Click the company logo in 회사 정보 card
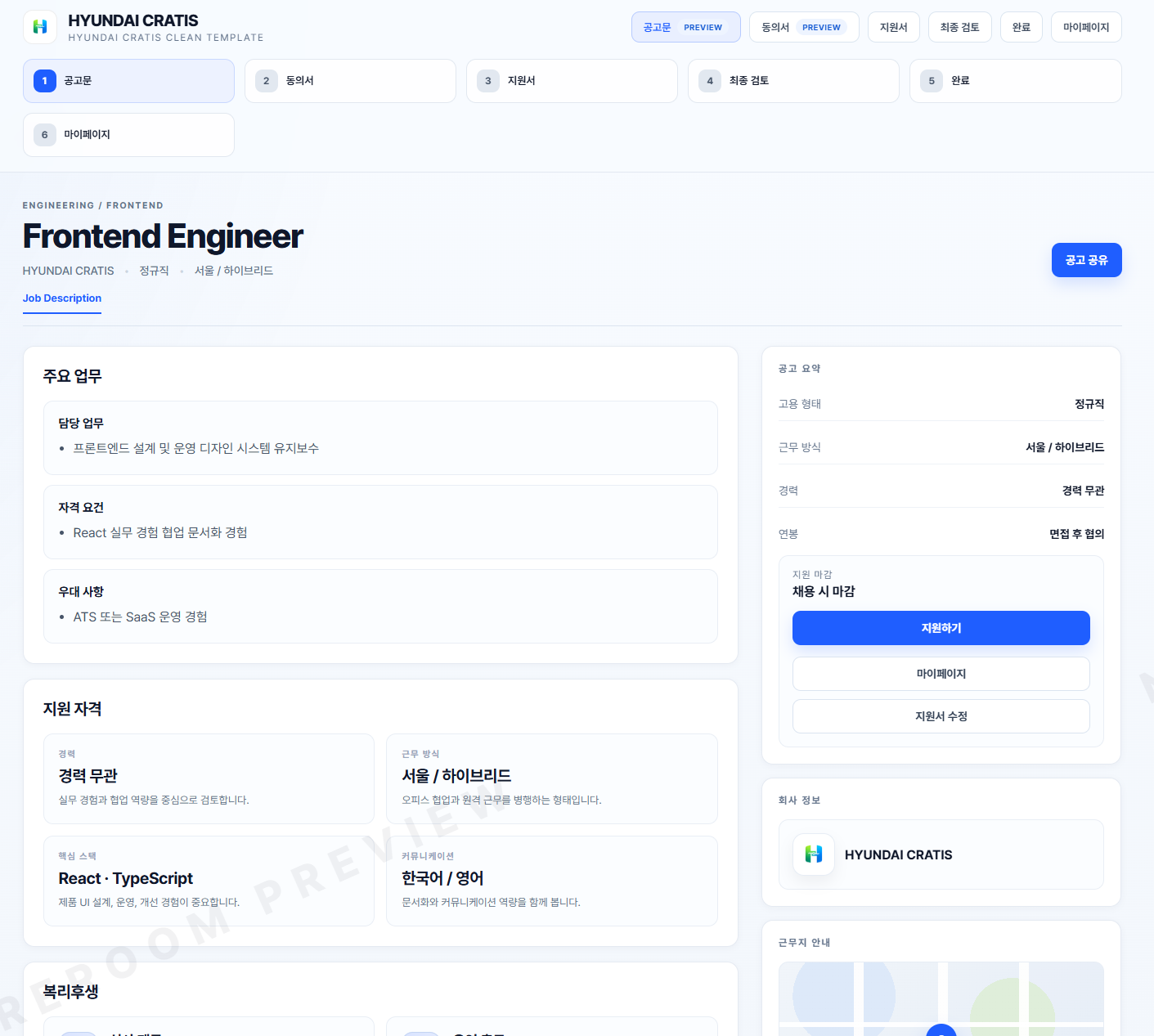Viewport: 1154px width, 1036px height. coord(814,854)
